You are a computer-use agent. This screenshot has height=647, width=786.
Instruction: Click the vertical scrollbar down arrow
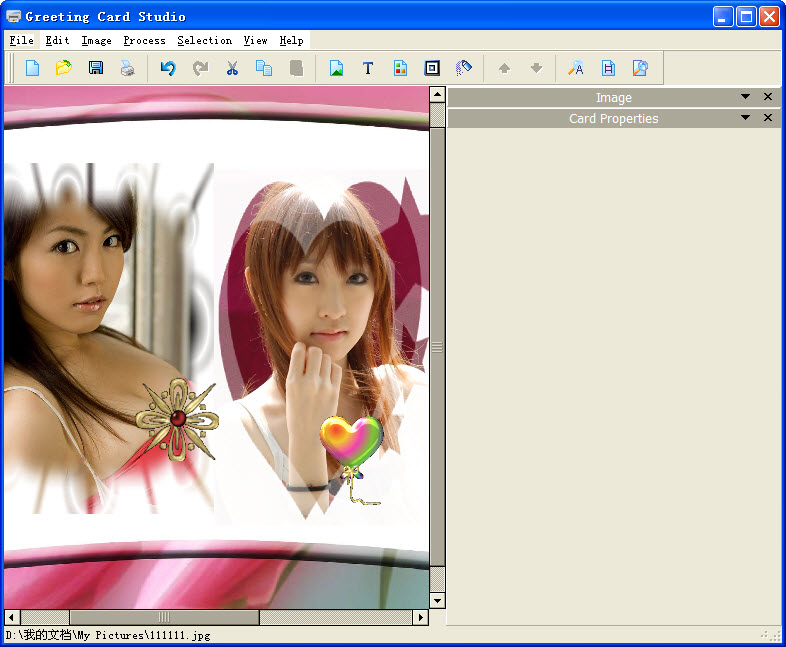pyautogui.click(x=437, y=600)
